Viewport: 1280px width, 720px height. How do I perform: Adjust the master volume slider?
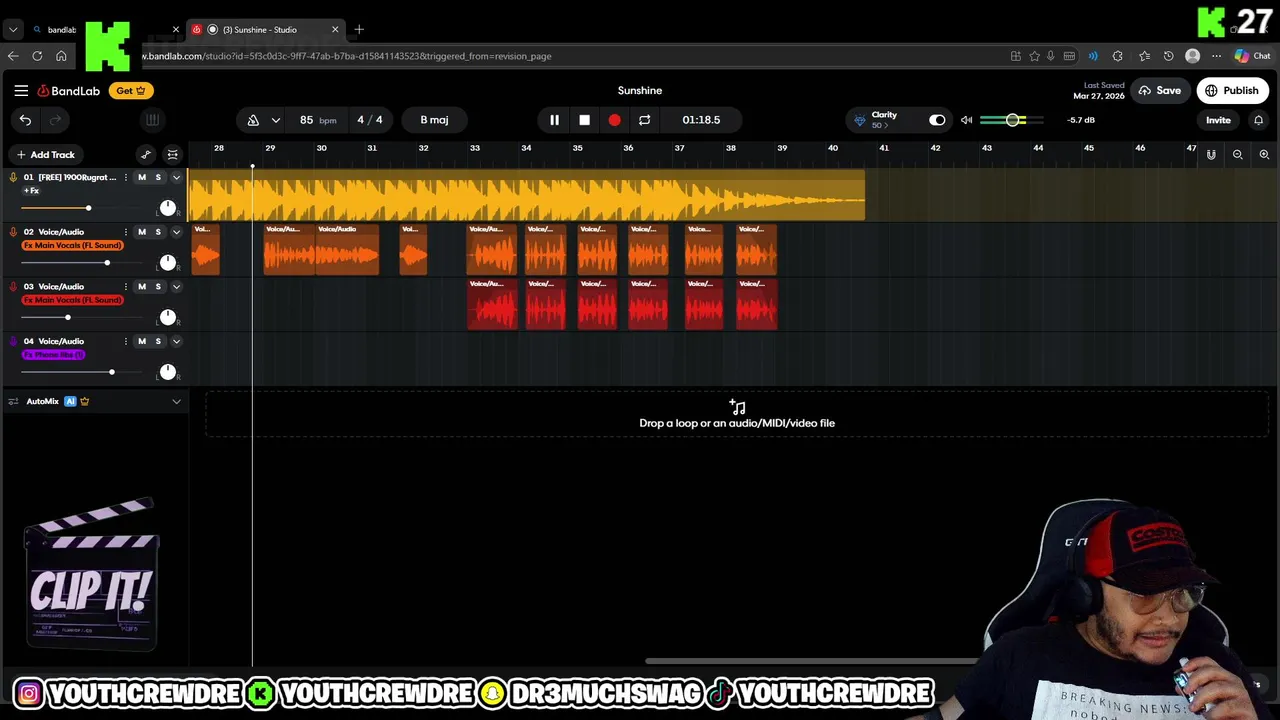[1012, 120]
